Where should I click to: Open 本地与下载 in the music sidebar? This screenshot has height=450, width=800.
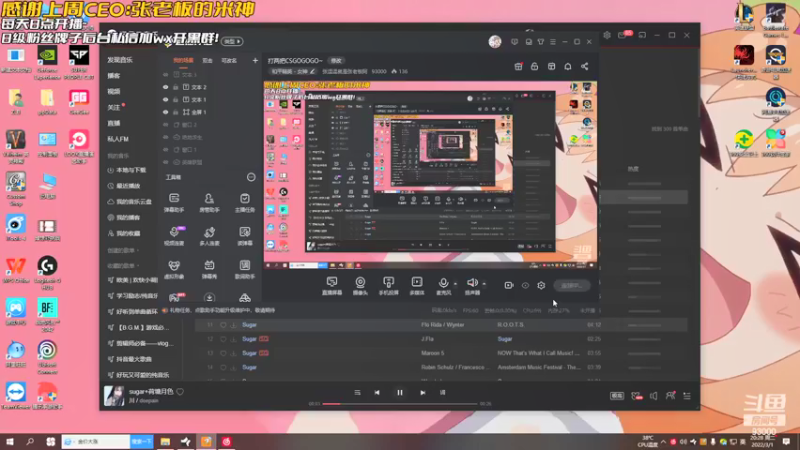(x=127, y=170)
